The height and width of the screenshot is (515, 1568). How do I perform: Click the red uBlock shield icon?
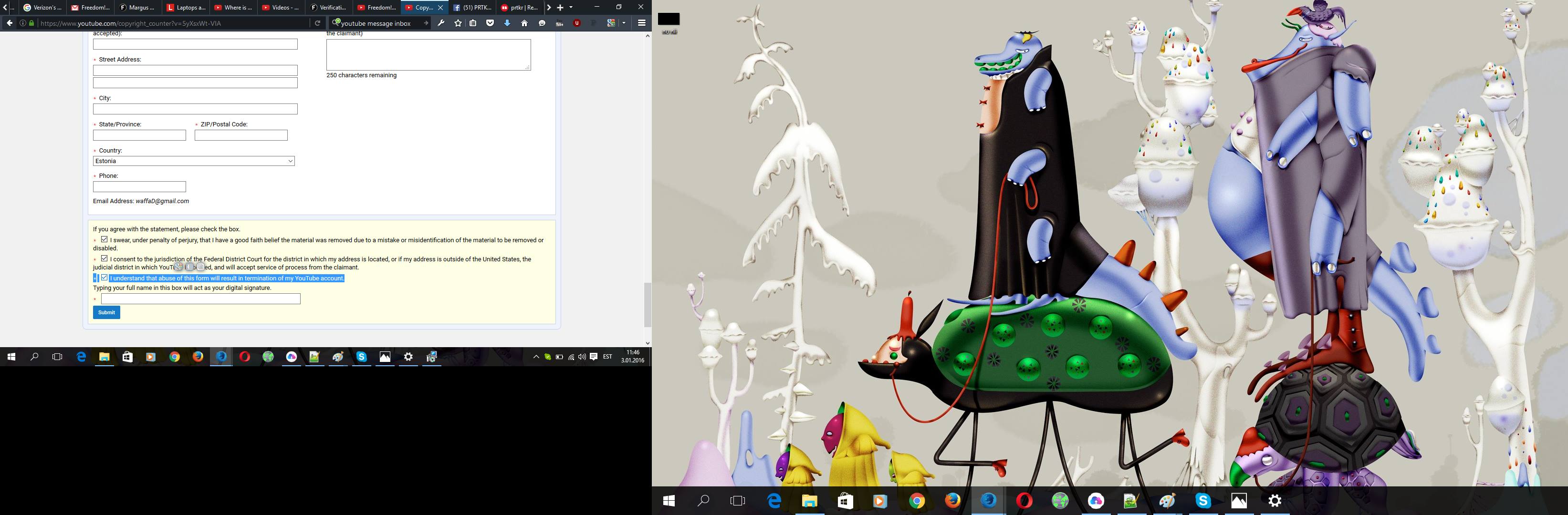[x=576, y=23]
